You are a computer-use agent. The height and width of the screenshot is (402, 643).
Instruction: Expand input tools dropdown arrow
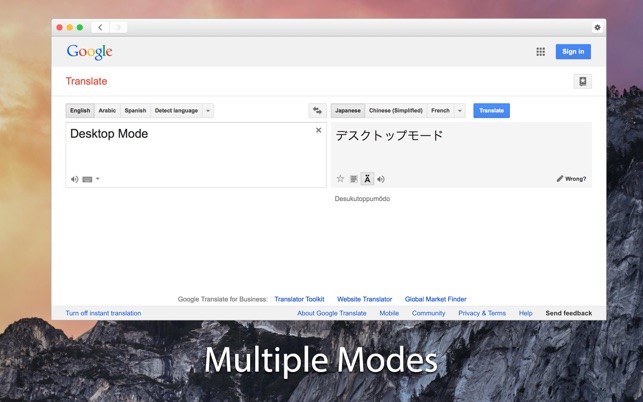(98, 179)
